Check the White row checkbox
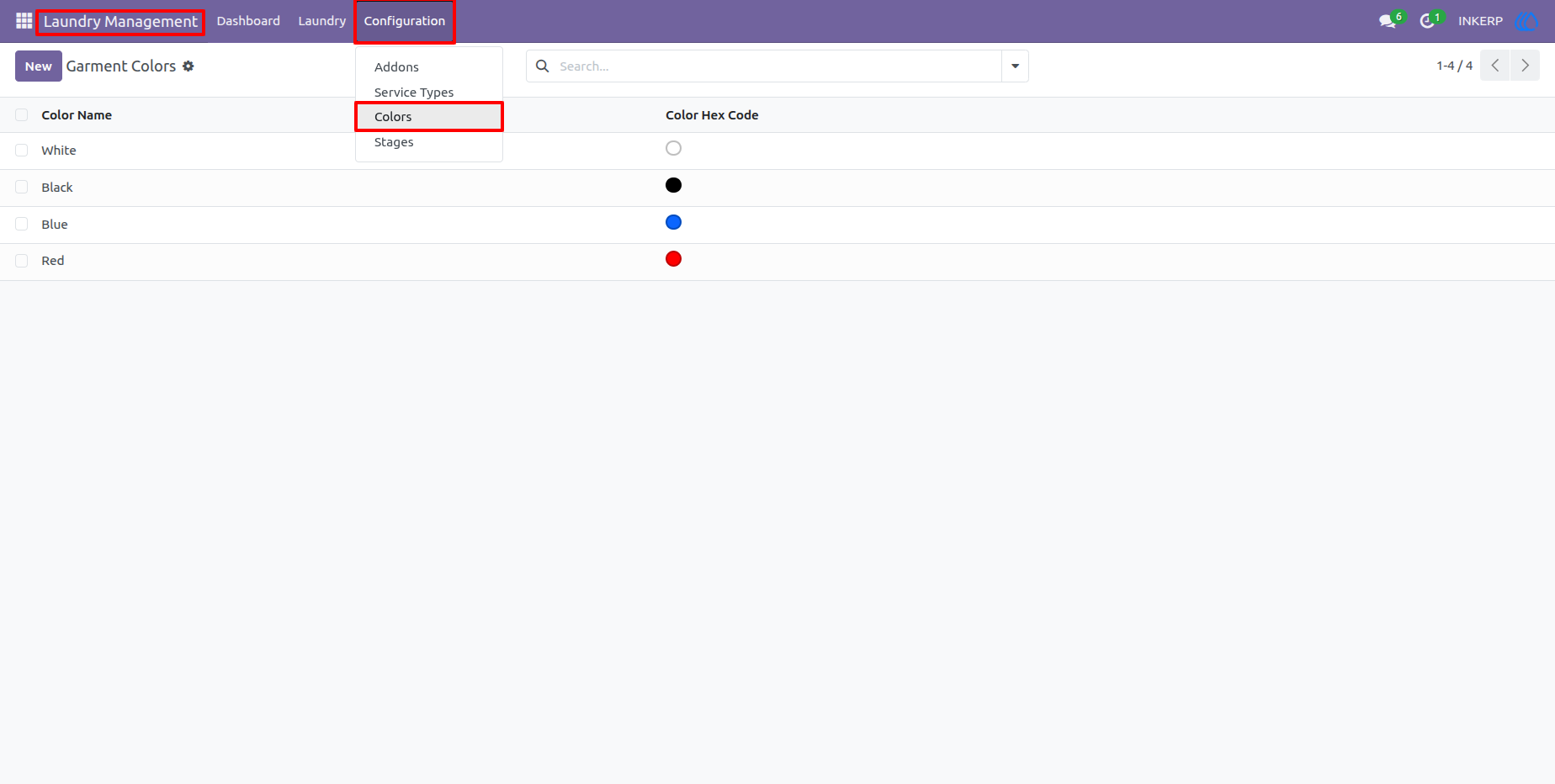Image resolution: width=1555 pixels, height=784 pixels. [x=22, y=151]
